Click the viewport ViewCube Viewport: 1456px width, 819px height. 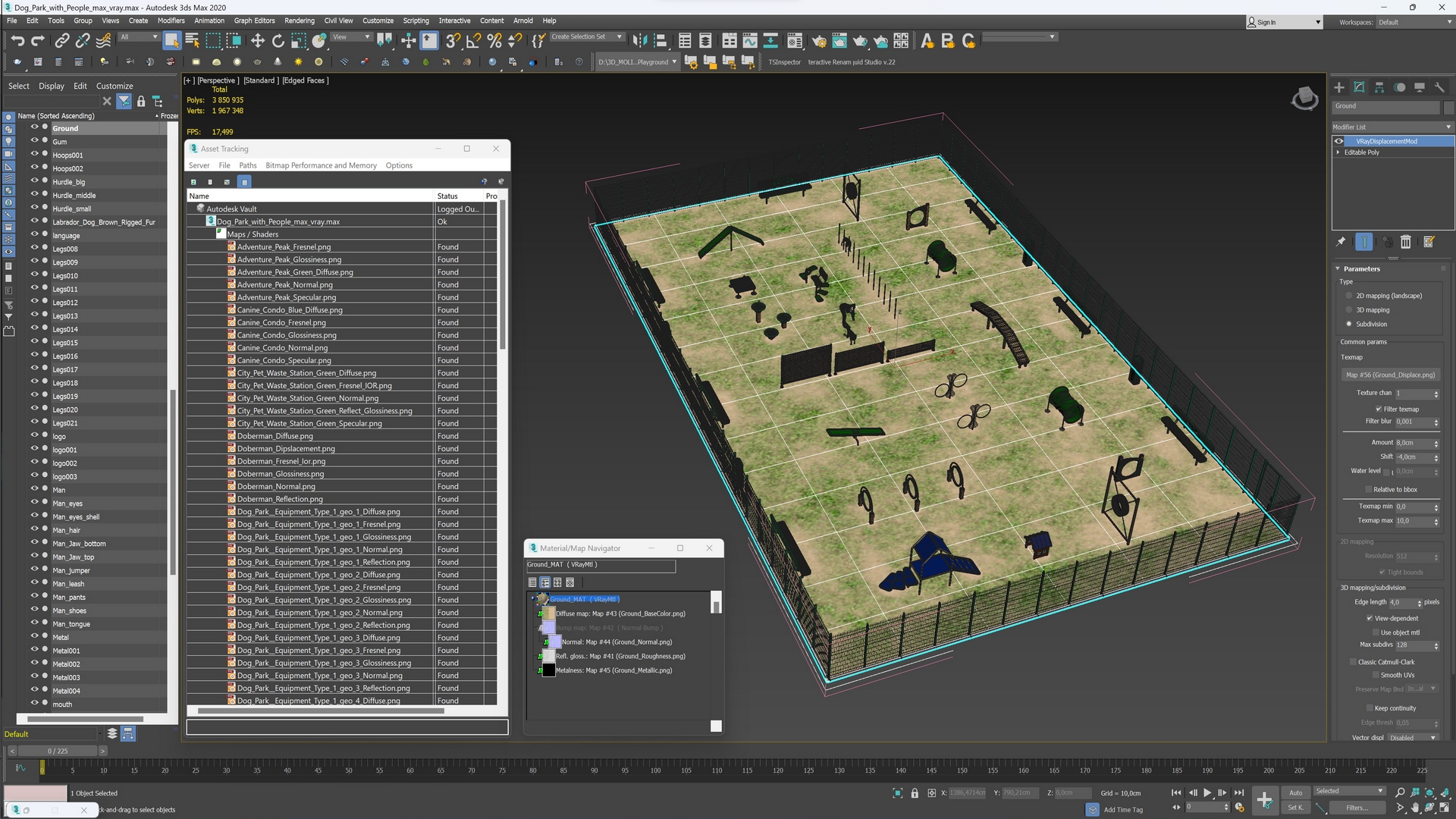[1304, 99]
